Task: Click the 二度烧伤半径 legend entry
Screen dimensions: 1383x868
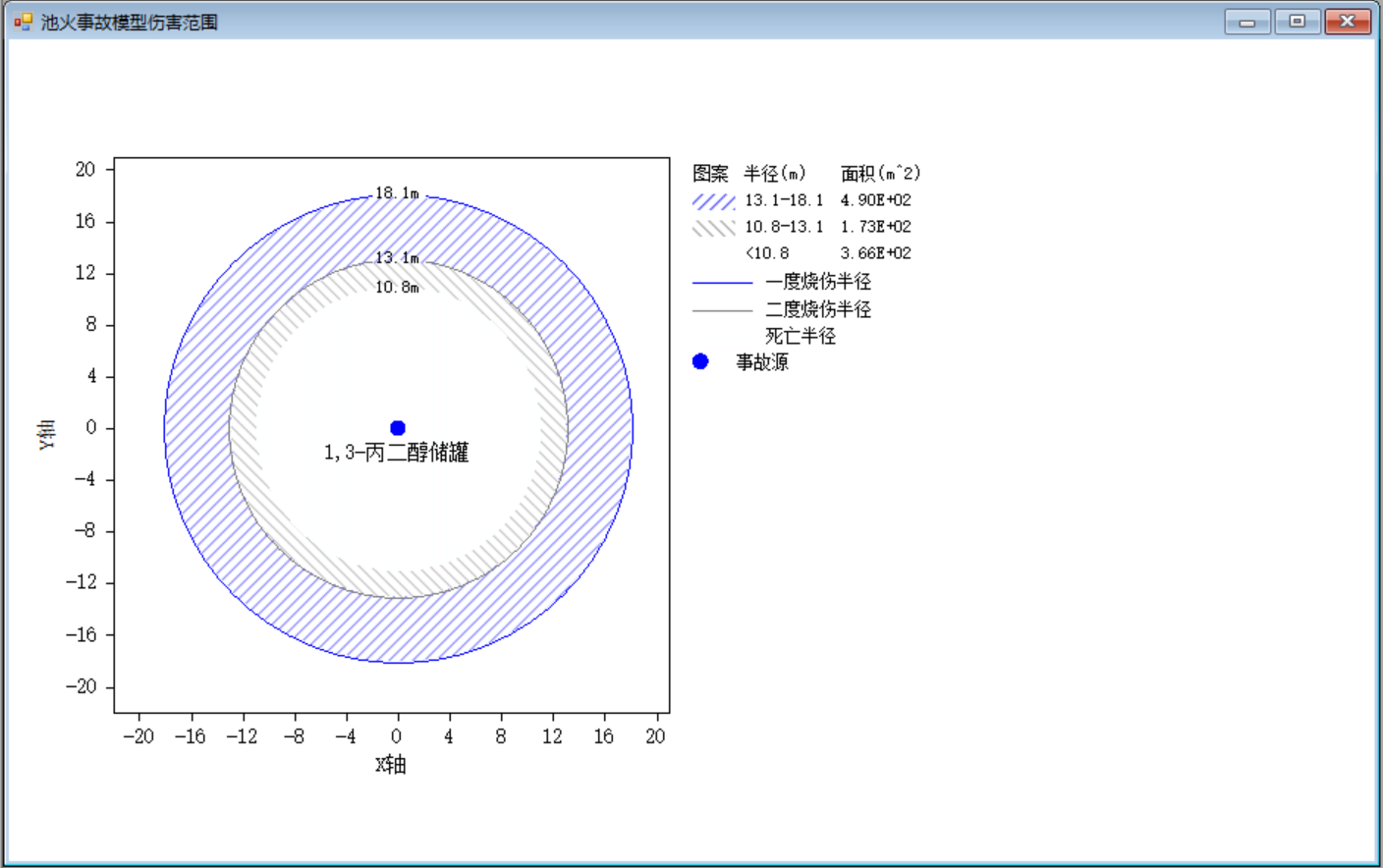Action: pos(818,309)
